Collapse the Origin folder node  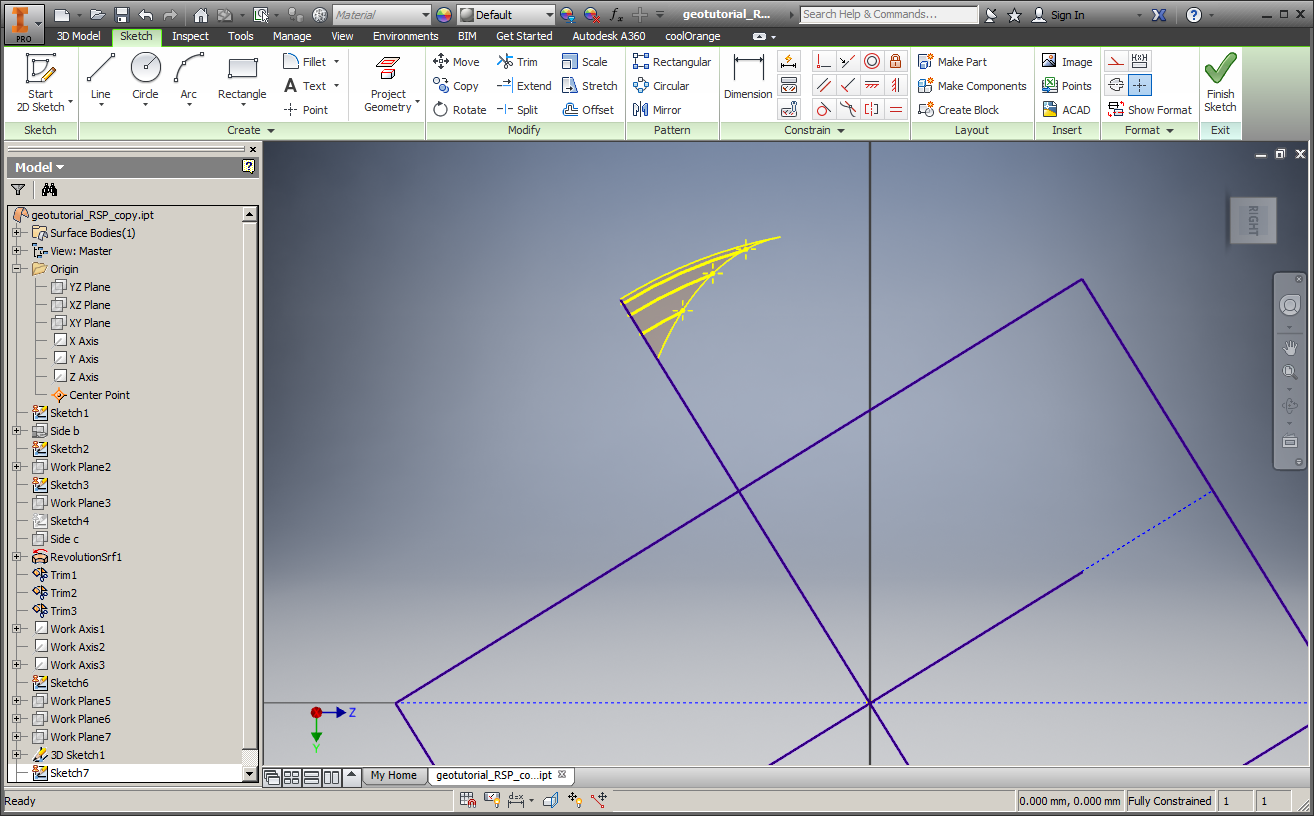point(17,269)
